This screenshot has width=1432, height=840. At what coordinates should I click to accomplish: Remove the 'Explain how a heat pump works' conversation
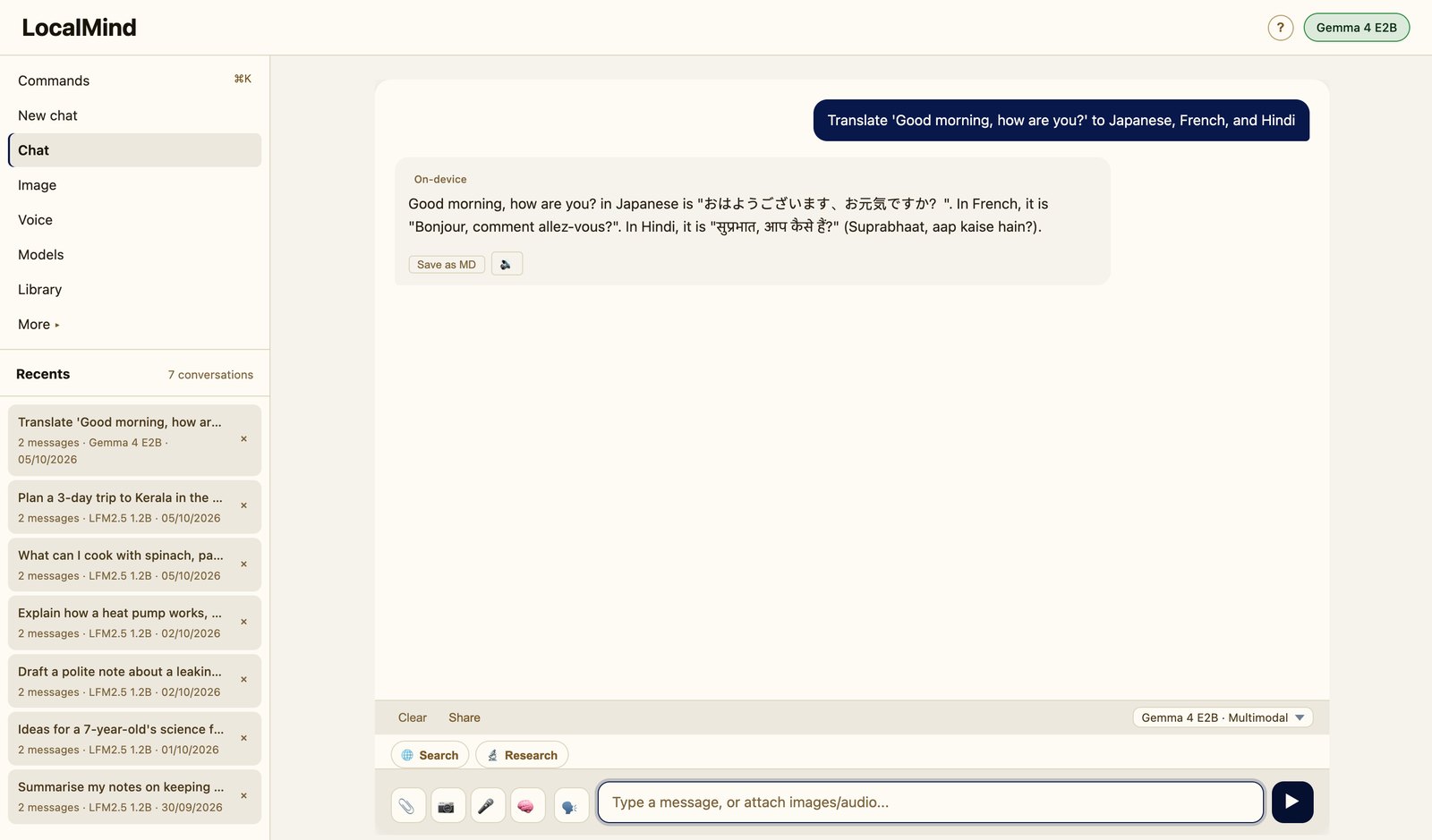point(243,622)
